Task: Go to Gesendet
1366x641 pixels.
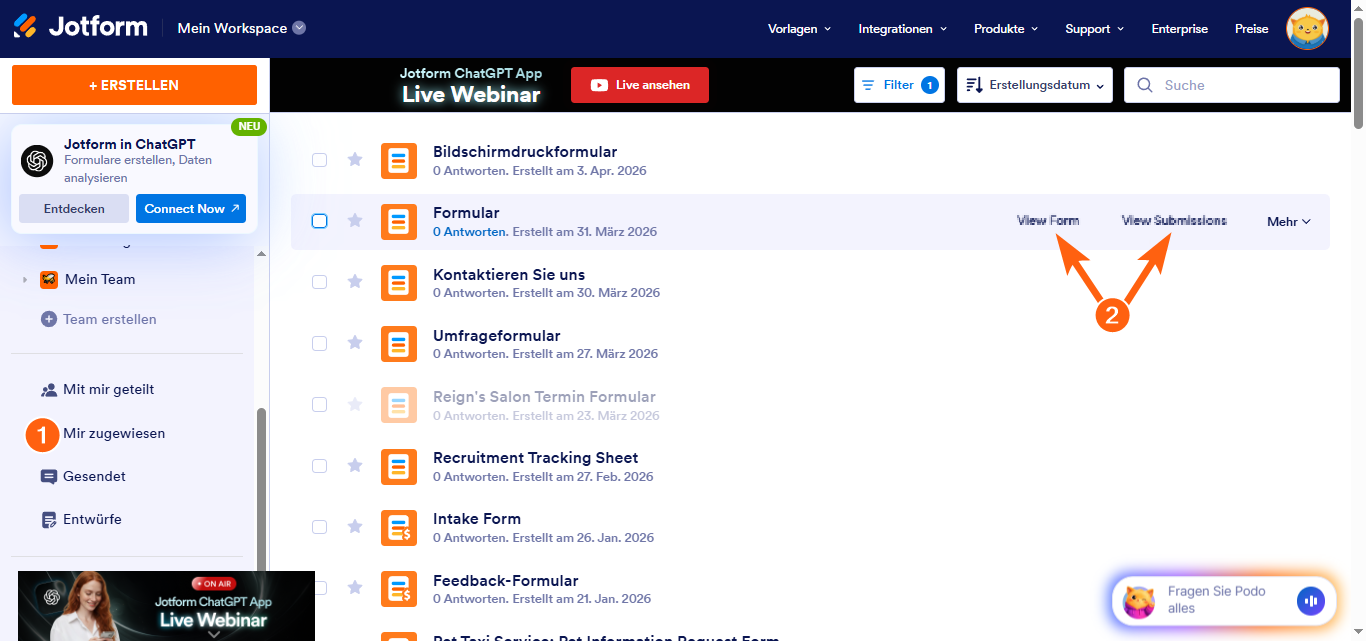Action: (x=94, y=477)
